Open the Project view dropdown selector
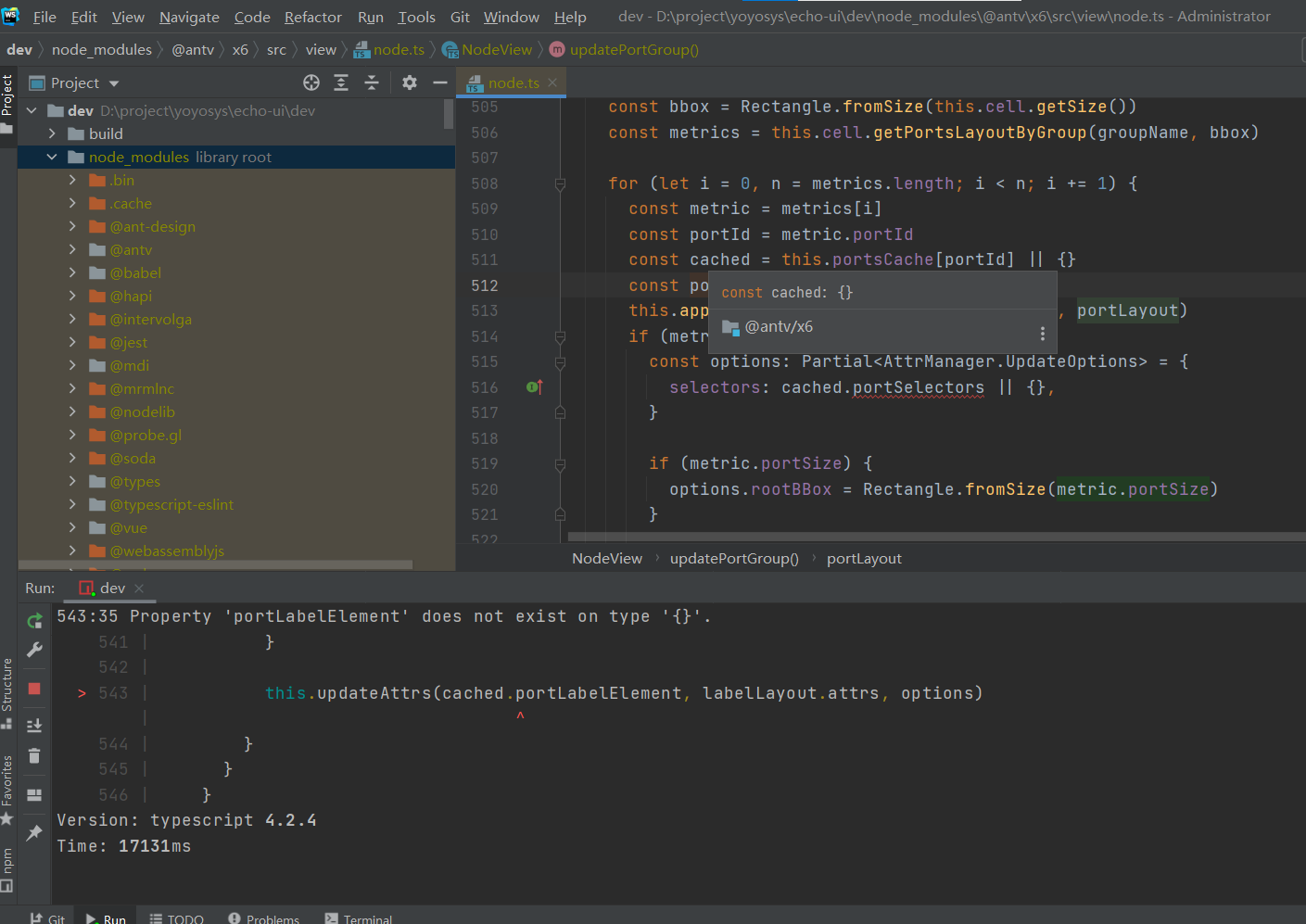Viewport: 1306px width, 924px height. (x=113, y=82)
